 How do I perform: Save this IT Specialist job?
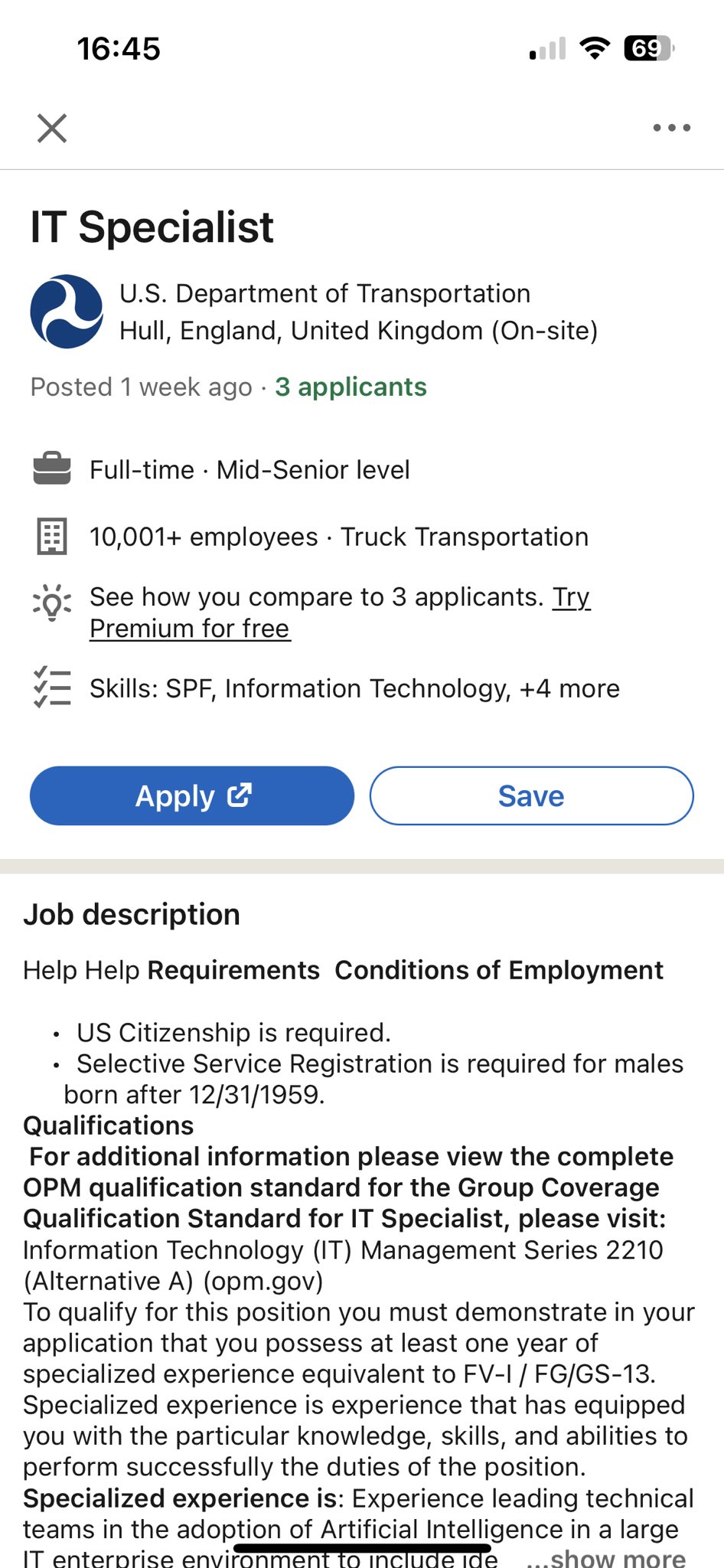point(531,795)
